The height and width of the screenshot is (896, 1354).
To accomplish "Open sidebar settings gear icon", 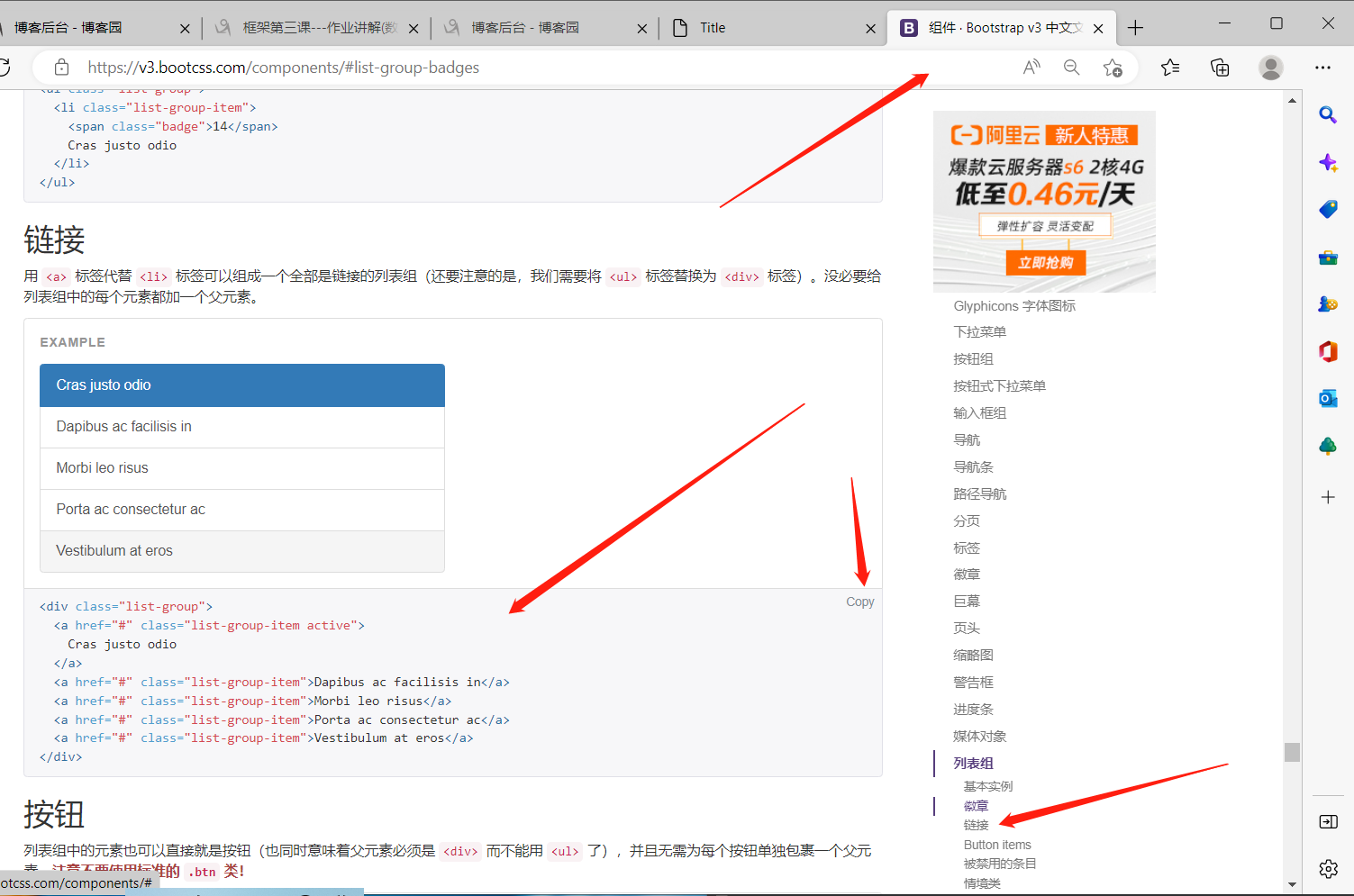I will 1328,869.
